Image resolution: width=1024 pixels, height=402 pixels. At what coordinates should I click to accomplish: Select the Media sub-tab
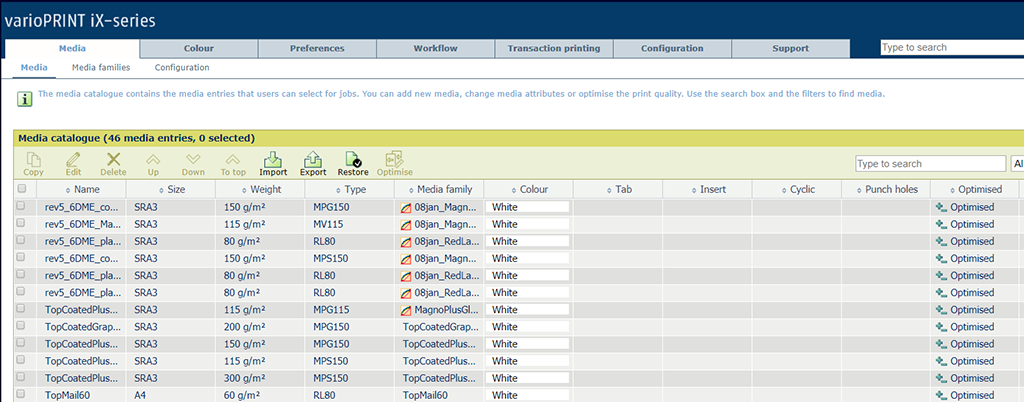tap(34, 67)
